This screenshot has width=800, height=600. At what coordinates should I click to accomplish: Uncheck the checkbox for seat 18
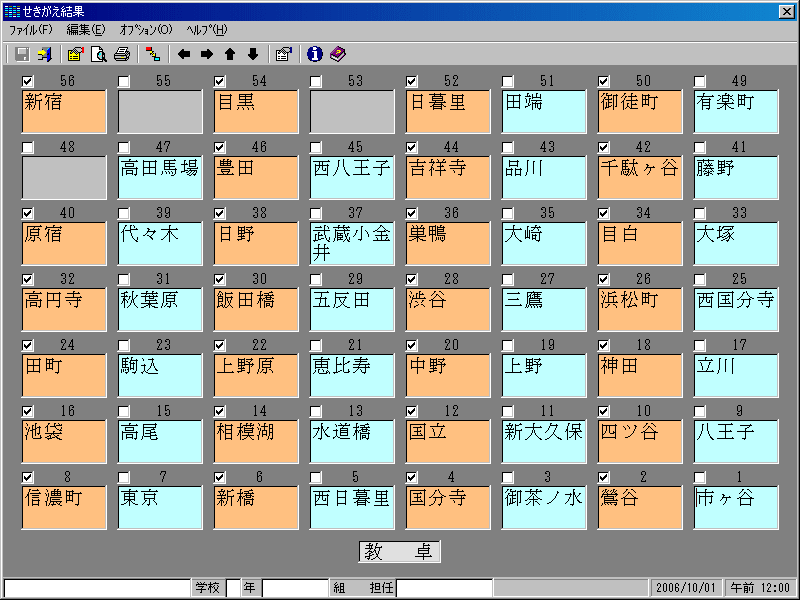tap(604, 345)
